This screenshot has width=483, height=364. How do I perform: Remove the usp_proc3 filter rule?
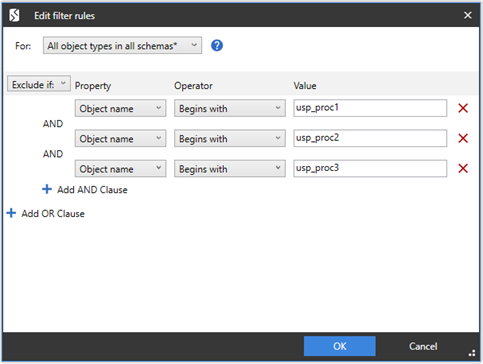(x=463, y=168)
